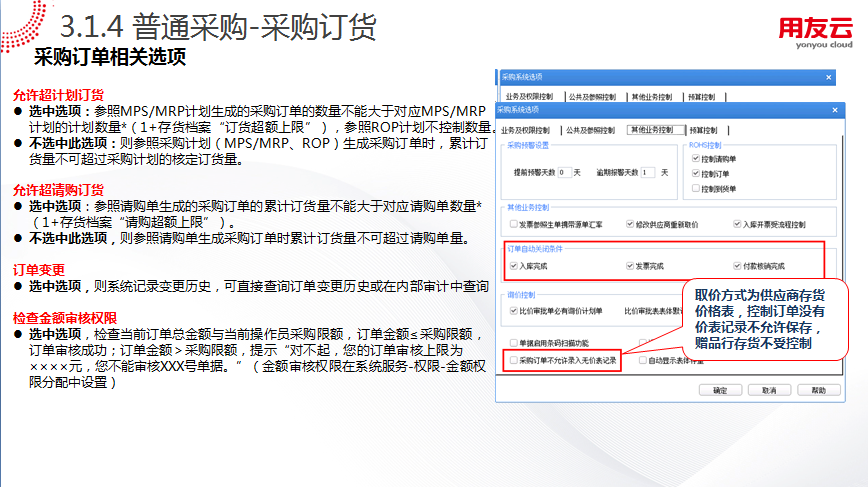Enable 发票参照生单携带源单汇率 option
868x487 pixels.
pos(514,224)
